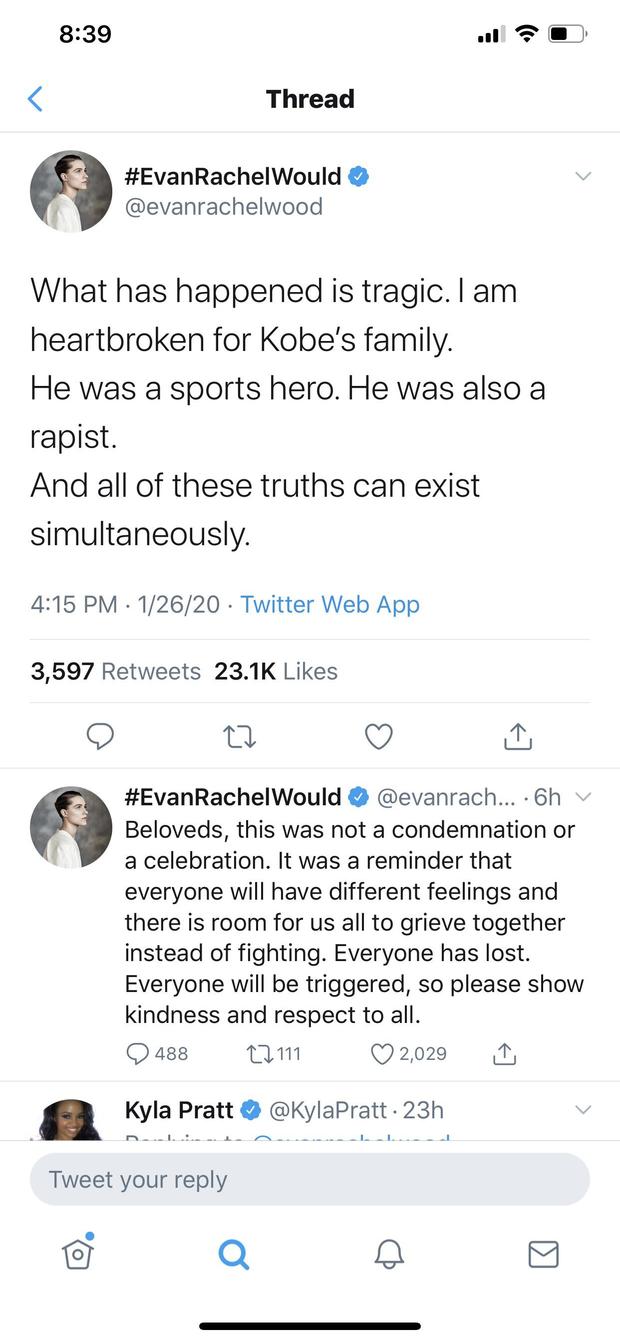Tap the 'Tweet your reply' field
Image resolution: width=620 pixels, height=1342 pixels.
click(310, 1180)
